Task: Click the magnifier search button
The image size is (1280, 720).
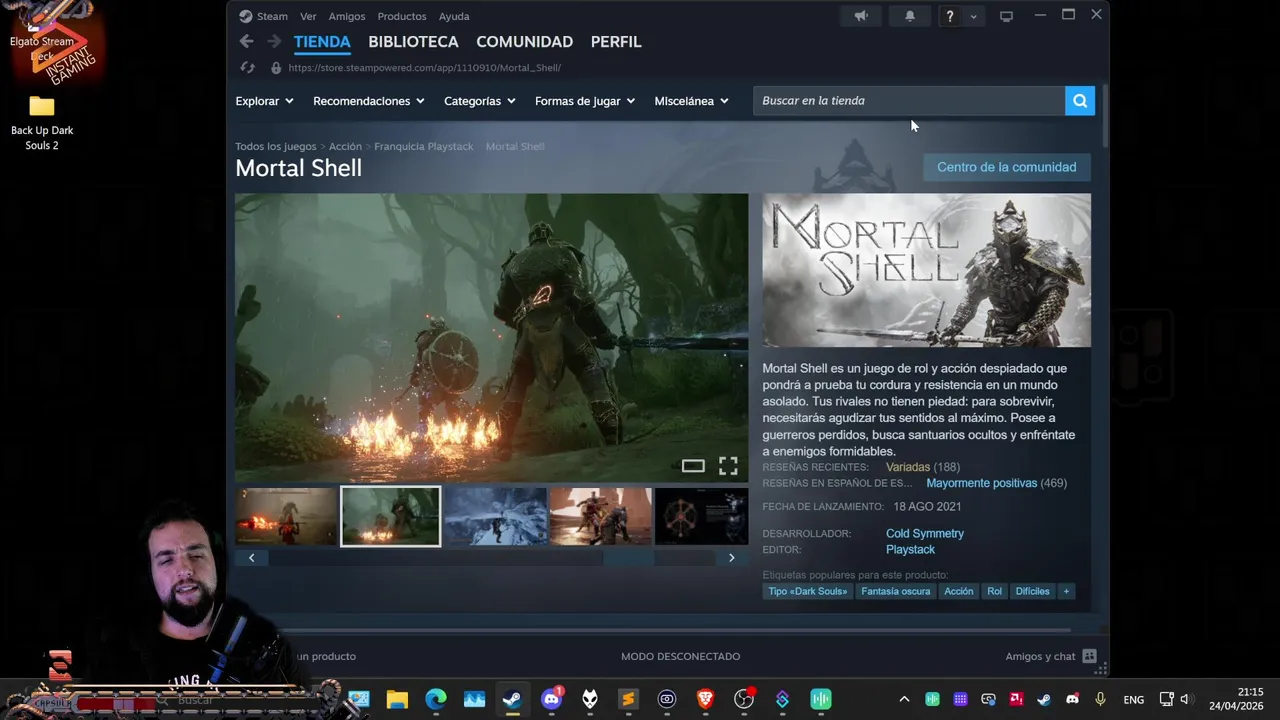Action: [x=1080, y=100]
